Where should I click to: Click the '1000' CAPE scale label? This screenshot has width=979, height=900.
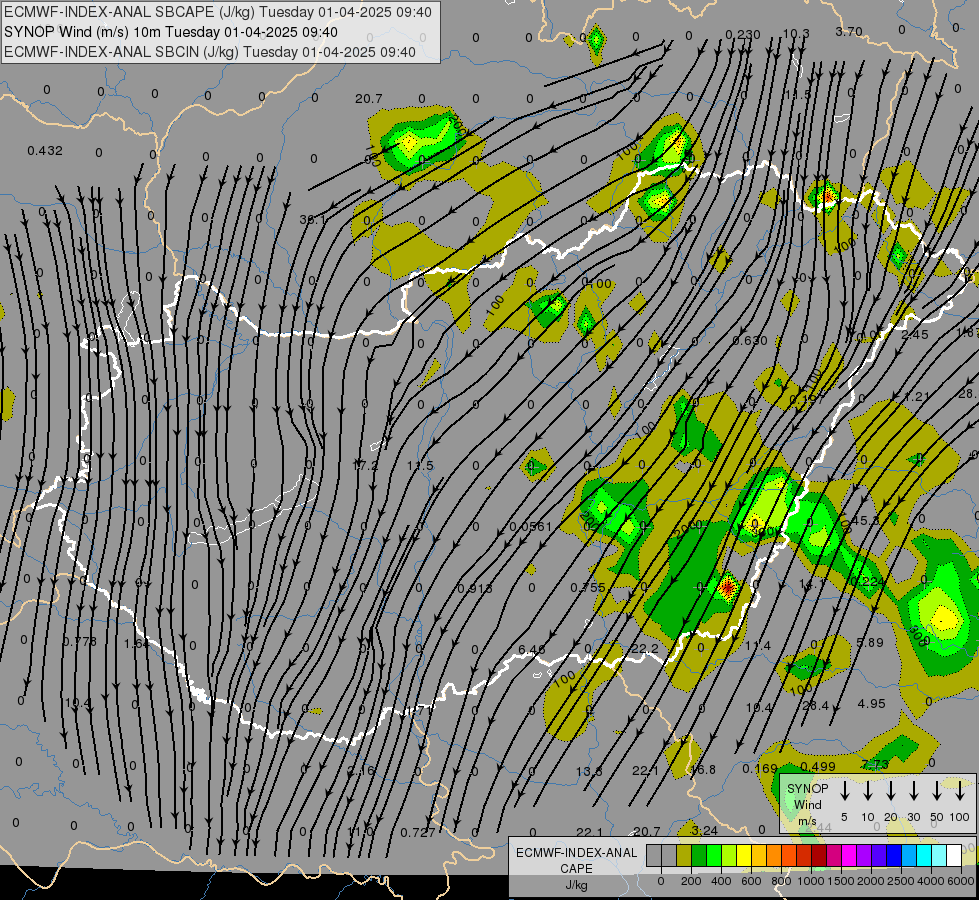pos(811,881)
